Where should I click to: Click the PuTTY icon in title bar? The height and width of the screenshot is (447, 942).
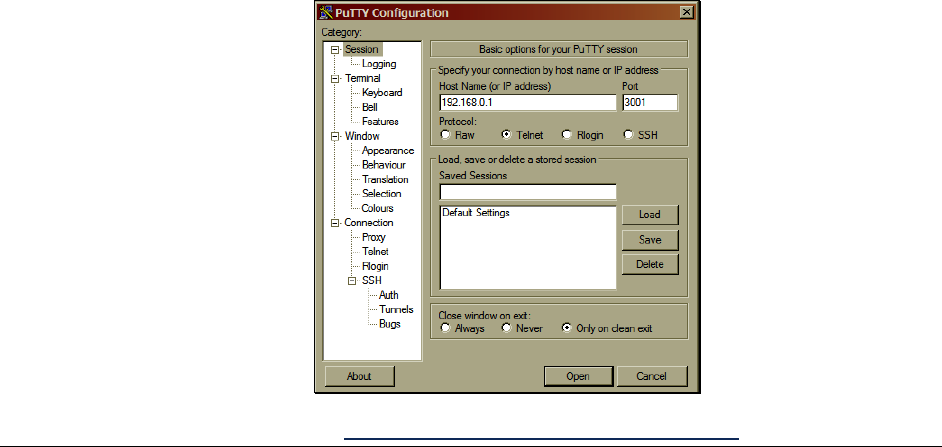point(326,12)
